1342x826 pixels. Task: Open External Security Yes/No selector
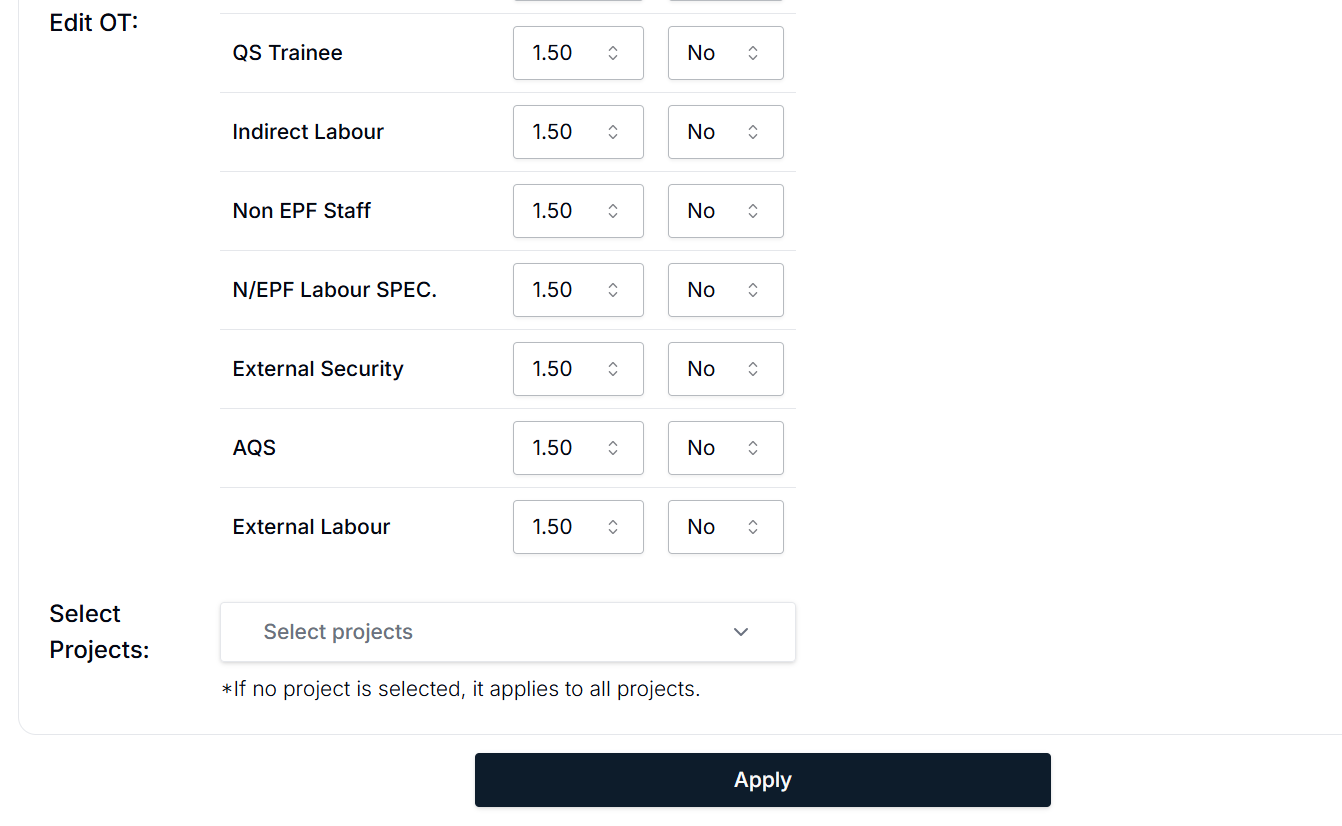[725, 369]
